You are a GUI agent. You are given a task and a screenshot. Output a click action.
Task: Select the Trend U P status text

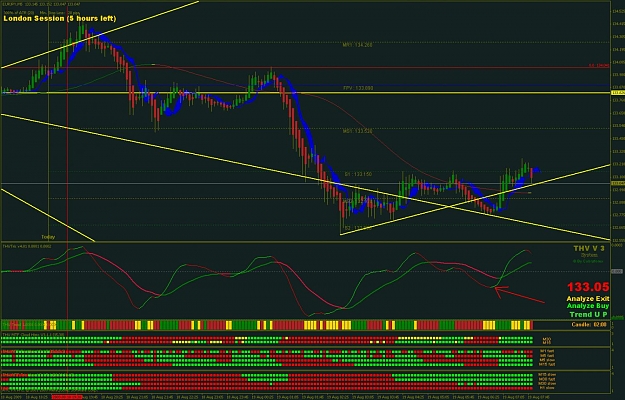tap(589, 314)
